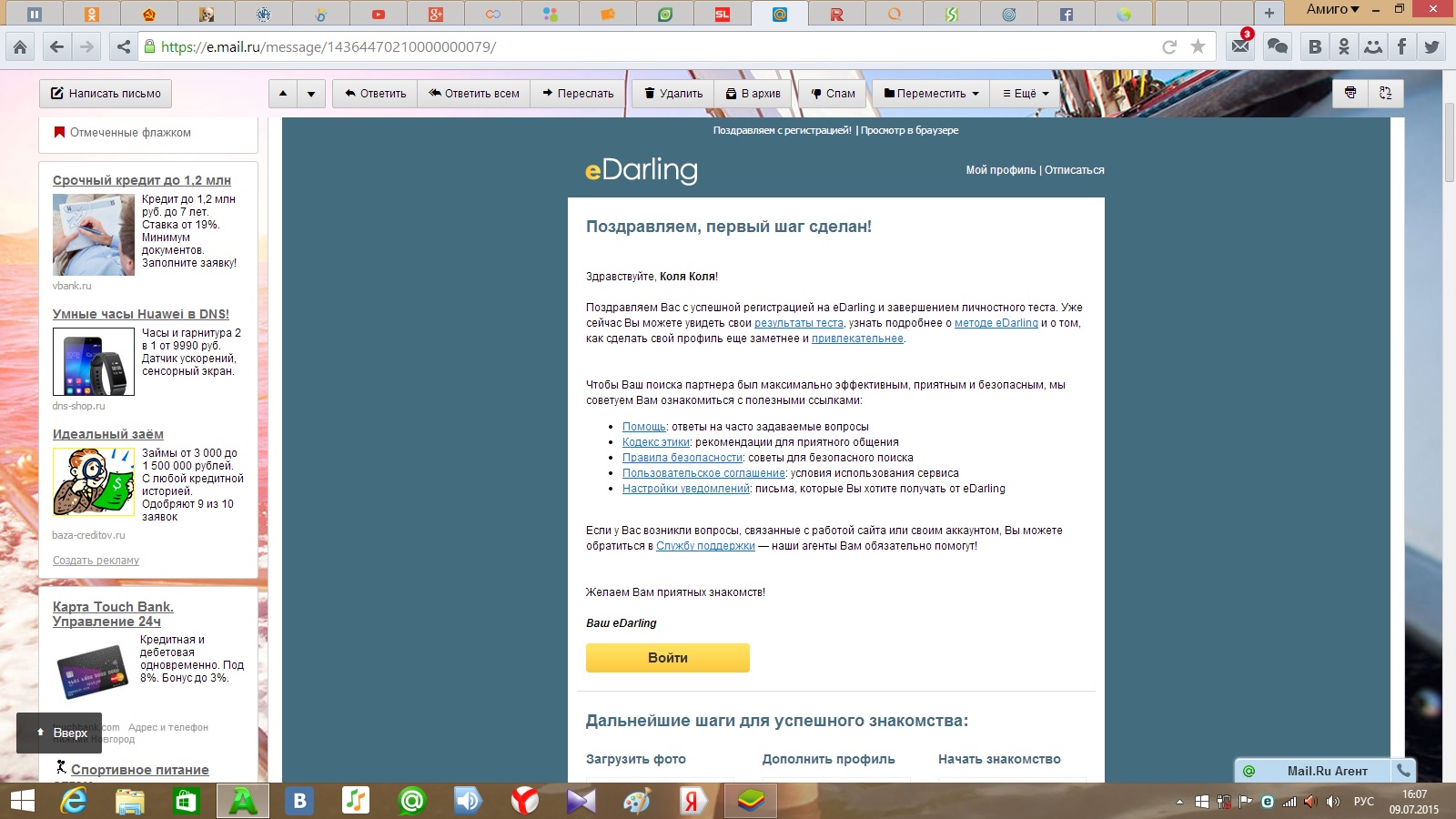
Task: Open the Odnoklassniki icon in browser toolbar
Action: click(x=1343, y=46)
